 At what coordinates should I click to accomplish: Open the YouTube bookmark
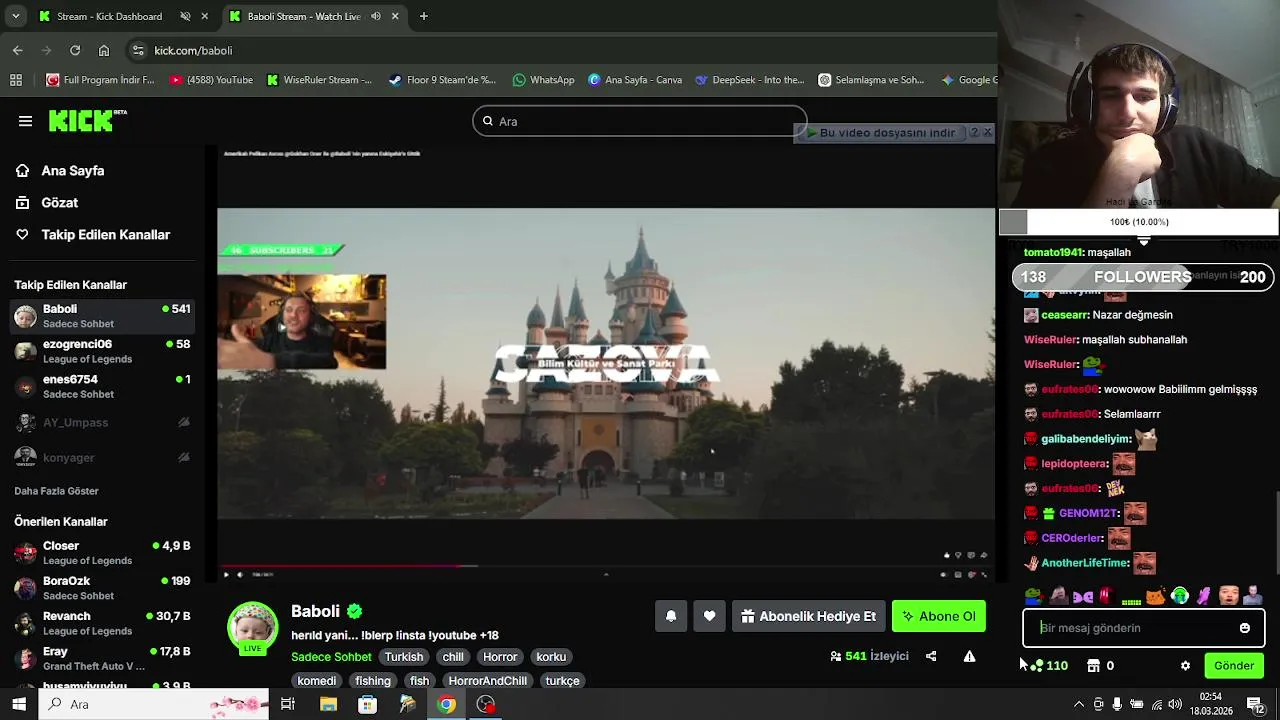coord(211,80)
